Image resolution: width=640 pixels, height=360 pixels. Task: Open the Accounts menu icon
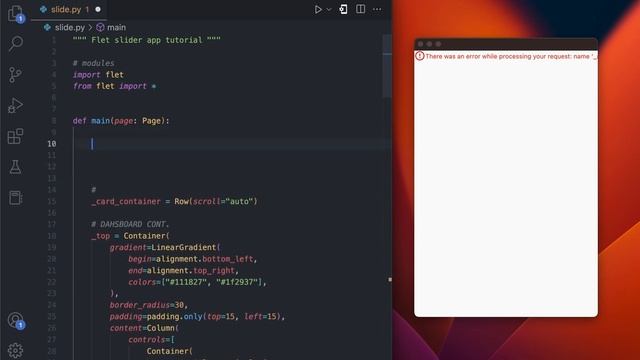pyautogui.click(x=16, y=320)
